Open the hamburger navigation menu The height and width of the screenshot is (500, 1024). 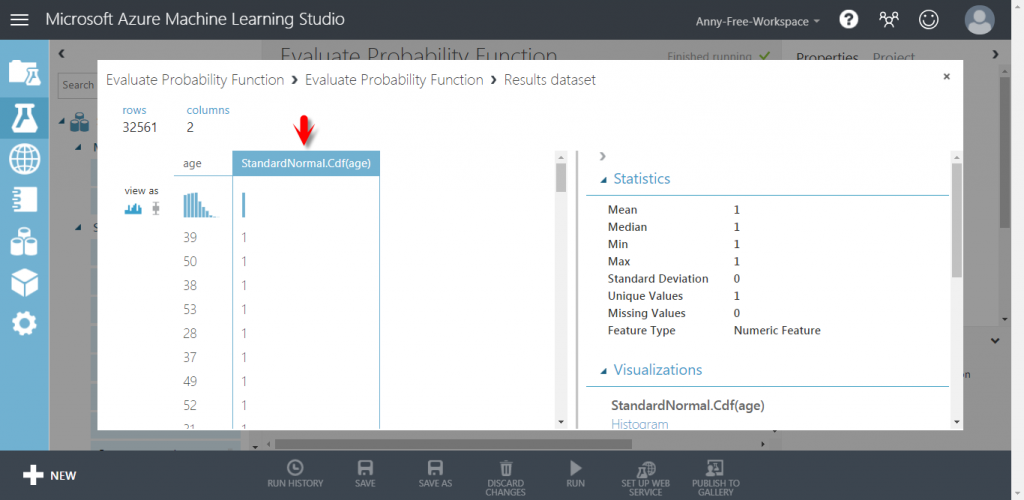pos(20,20)
